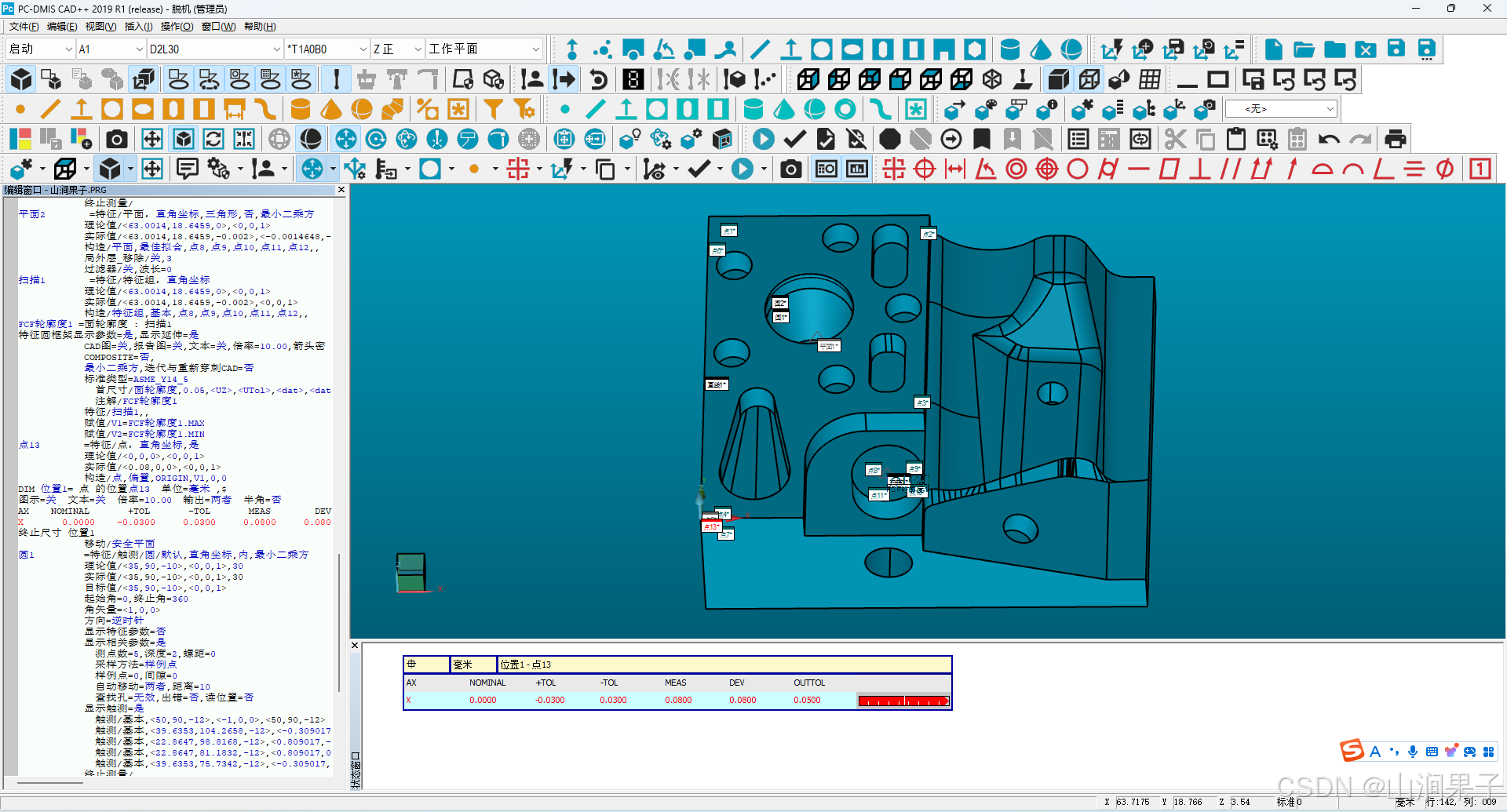This screenshot has width=1507, height=812.
Task: Toggle the Translate mode four-arrow button
Action: (x=345, y=140)
